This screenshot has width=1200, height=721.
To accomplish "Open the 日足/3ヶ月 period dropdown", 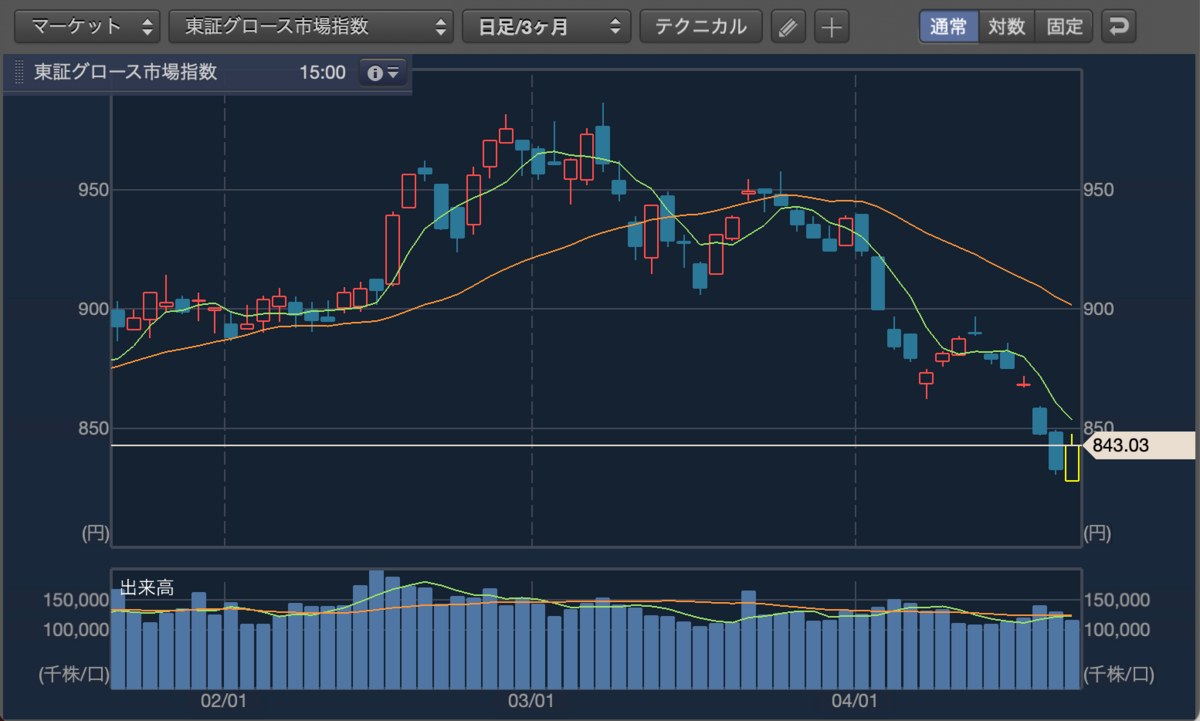I will pos(547,26).
